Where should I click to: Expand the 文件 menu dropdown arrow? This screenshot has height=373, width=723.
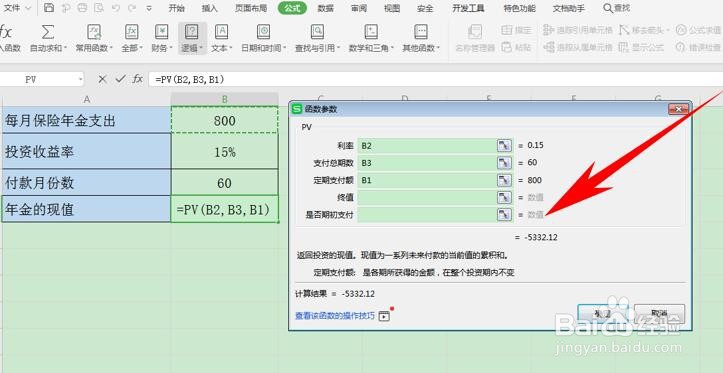(28, 8)
